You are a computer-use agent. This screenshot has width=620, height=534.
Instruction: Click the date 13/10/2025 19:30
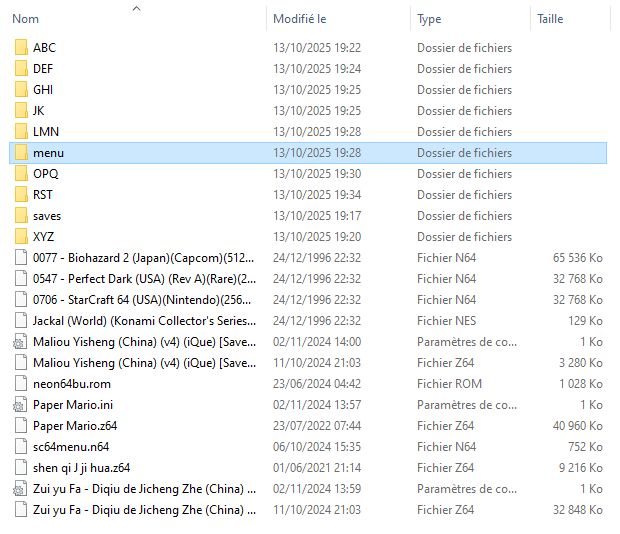pos(317,174)
